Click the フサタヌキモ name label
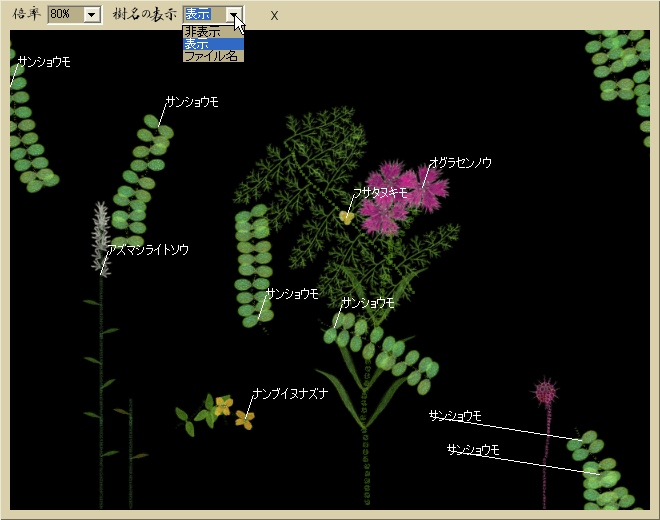 click(380, 192)
